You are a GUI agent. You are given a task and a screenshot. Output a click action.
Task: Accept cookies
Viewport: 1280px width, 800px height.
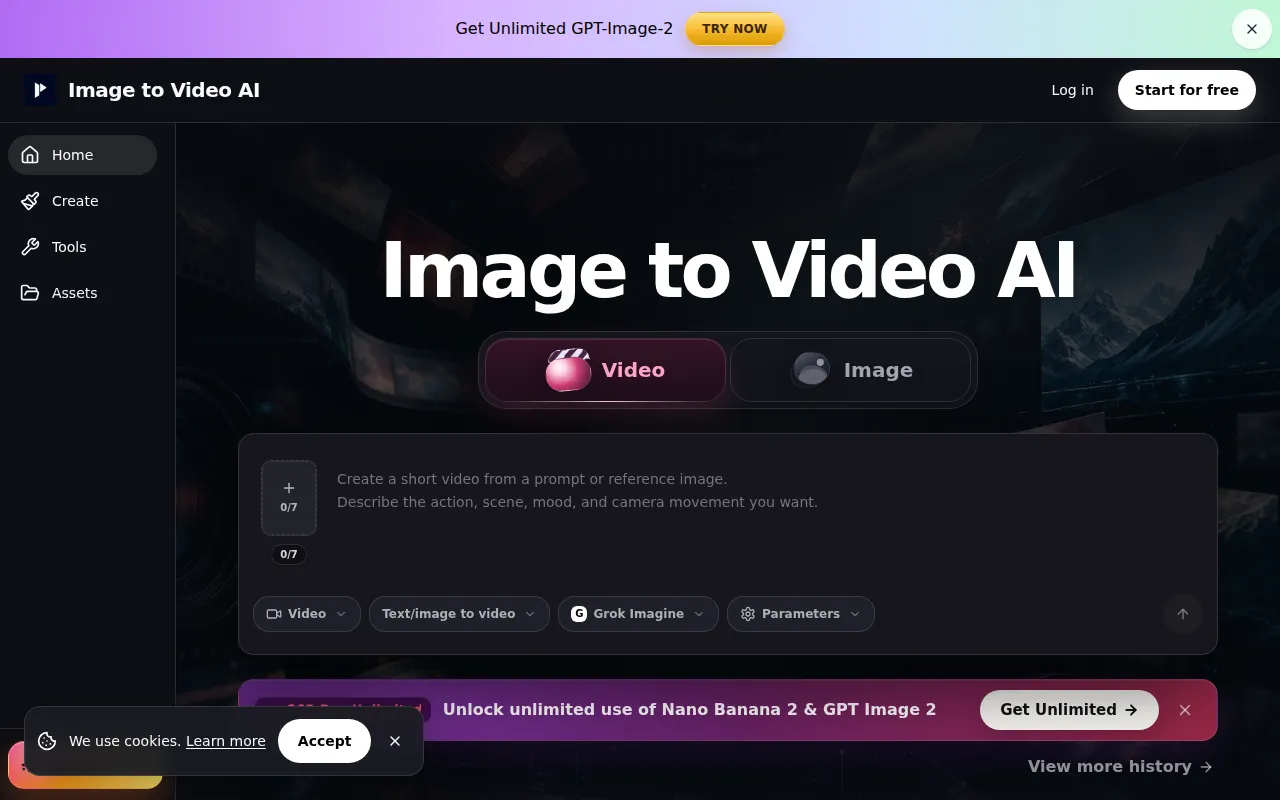[324, 741]
